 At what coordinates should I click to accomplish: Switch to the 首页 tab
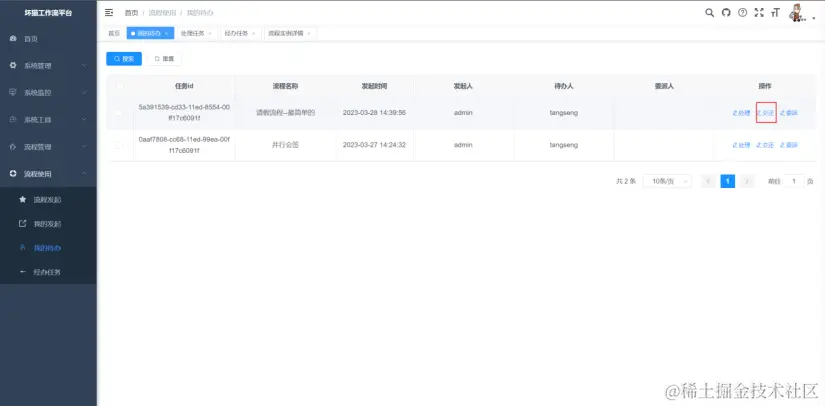[x=114, y=34]
